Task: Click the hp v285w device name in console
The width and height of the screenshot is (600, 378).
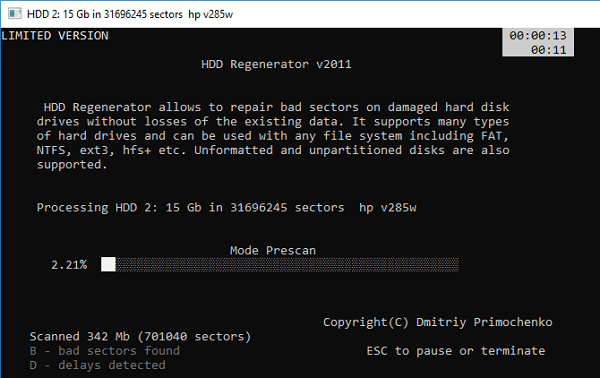Action: [x=388, y=207]
